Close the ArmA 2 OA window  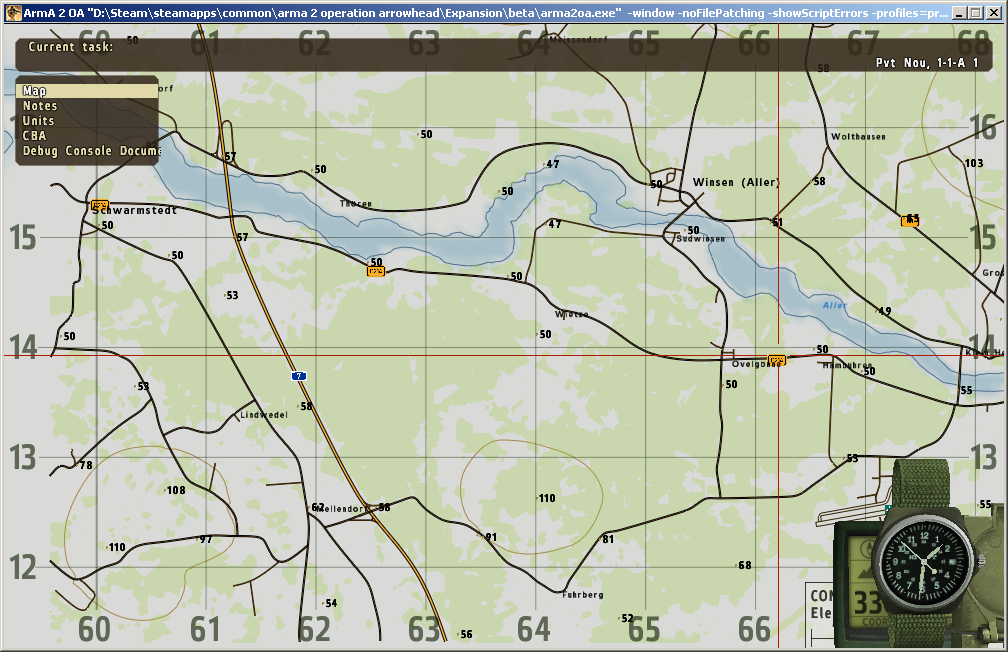point(993,13)
